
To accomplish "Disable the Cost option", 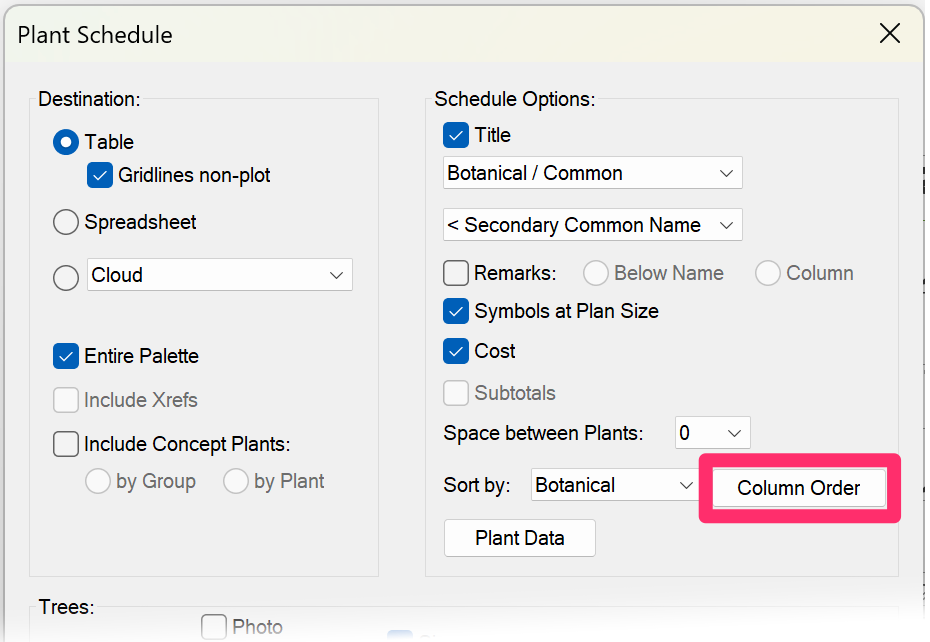I will (x=455, y=351).
